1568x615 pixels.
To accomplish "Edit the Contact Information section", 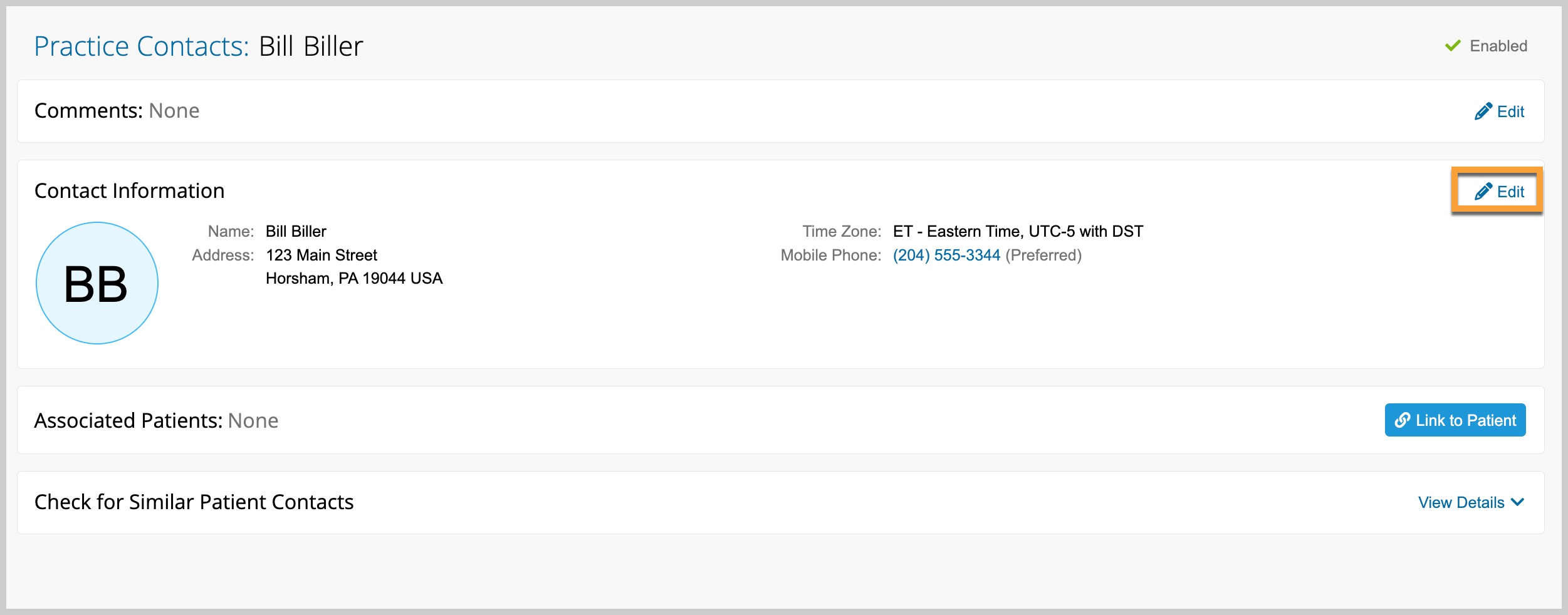I will [x=1499, y=192].
